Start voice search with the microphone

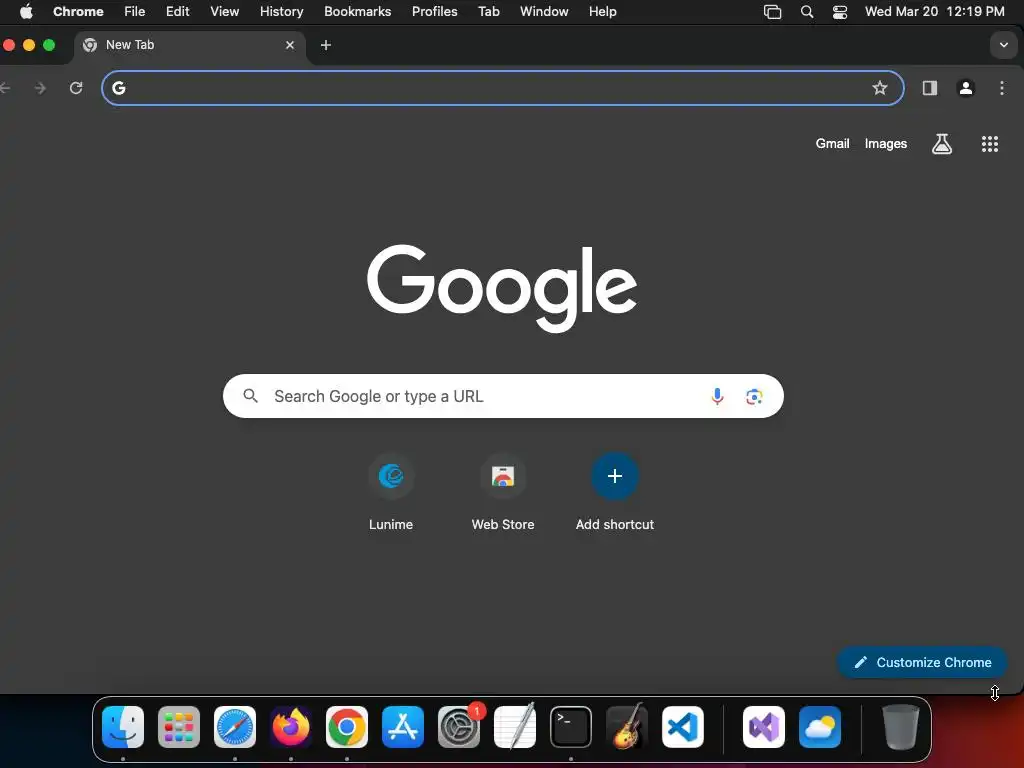(x=717, y=396)
